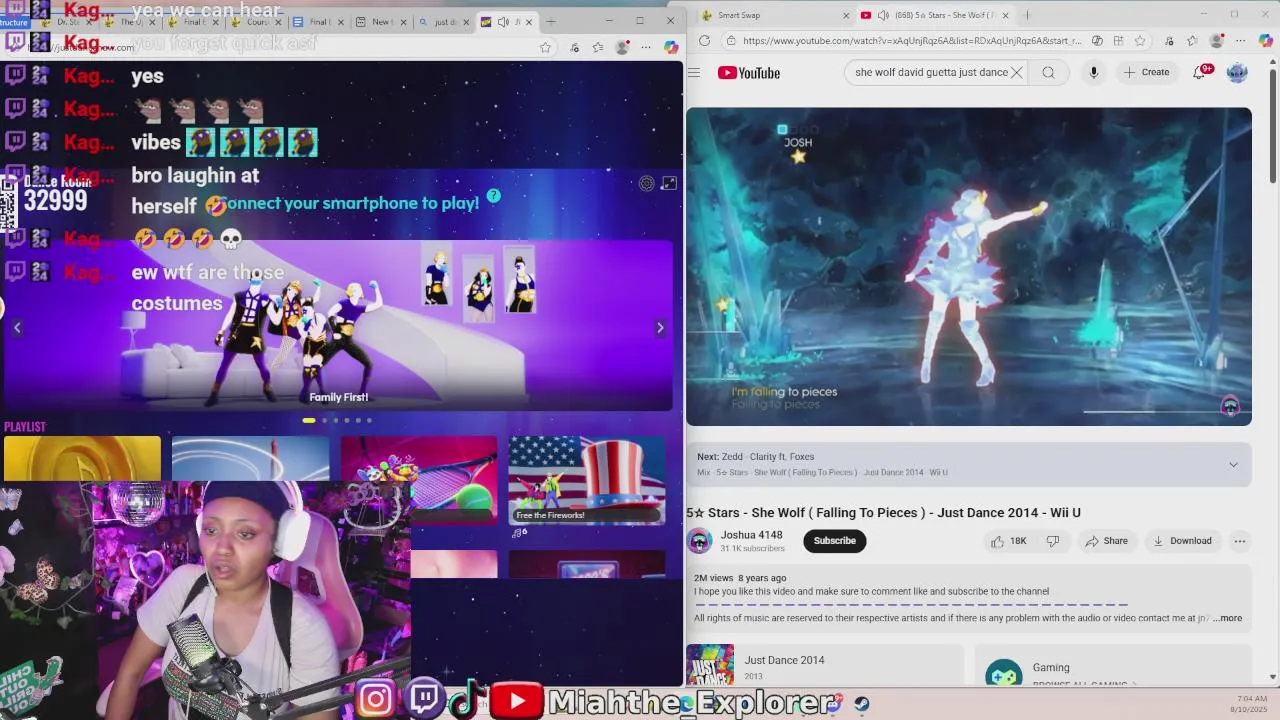Image resolution: width=1280 pixels, height=720 pixels.
Task: Click the Download button
Action: click(1181, 541)
